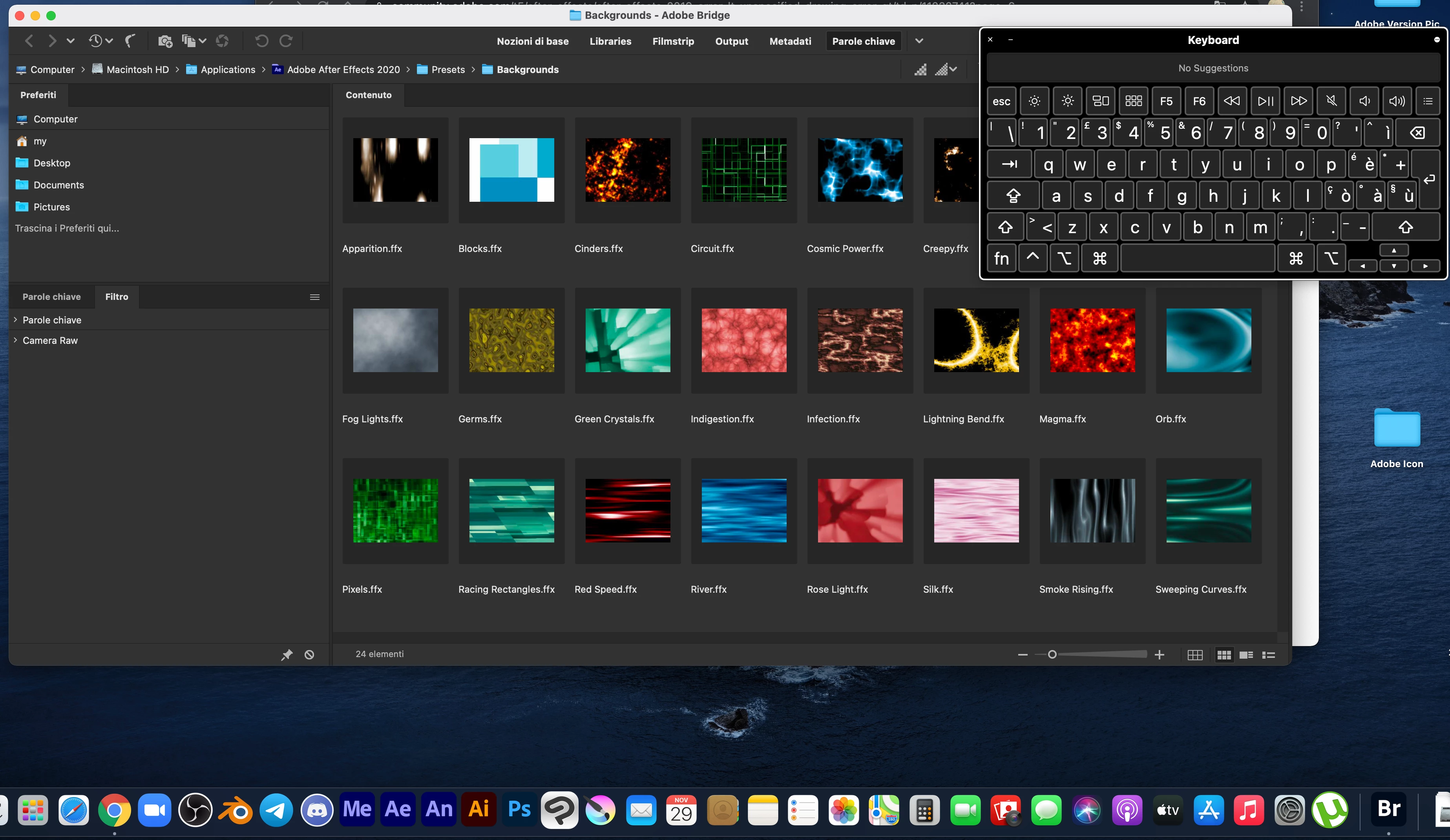Click the boomerang return-to-app icon
Image resolution: width=1450 pixels, height=840 pixels.
(x=131, y=41)
